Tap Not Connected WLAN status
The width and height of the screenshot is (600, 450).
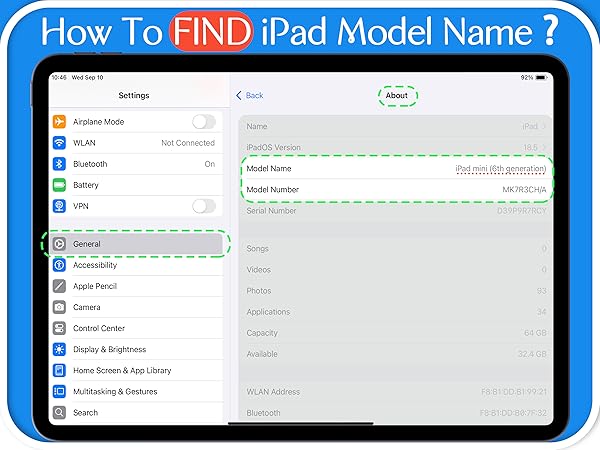point(188,143)
